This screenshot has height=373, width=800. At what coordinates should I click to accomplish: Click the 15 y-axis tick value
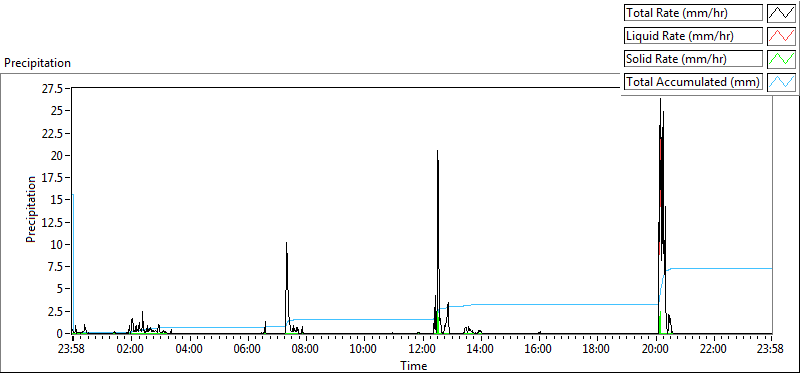(58, 200)
